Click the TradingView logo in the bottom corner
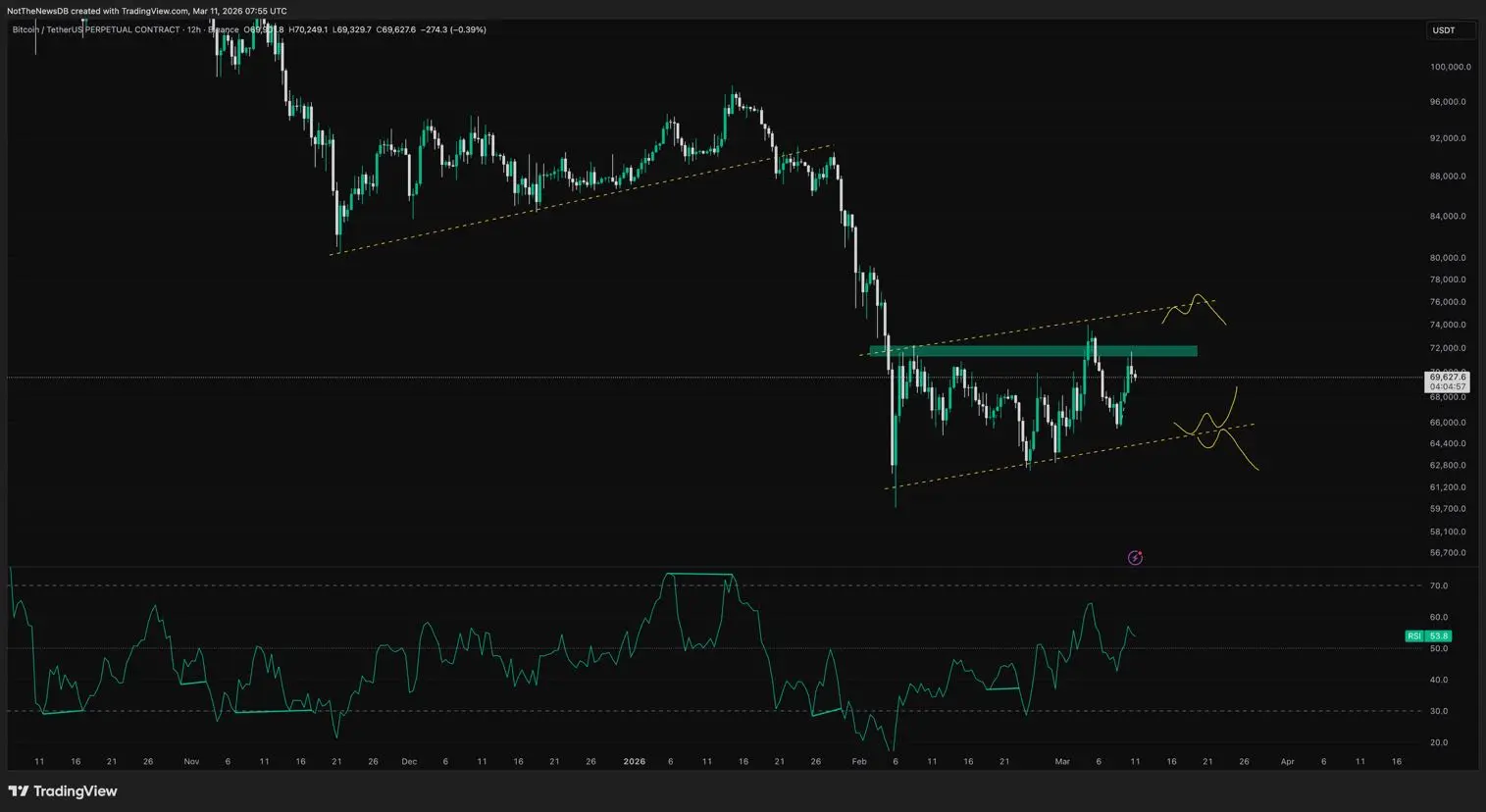This screenshot has height=812, width=1486. (63, 791)
